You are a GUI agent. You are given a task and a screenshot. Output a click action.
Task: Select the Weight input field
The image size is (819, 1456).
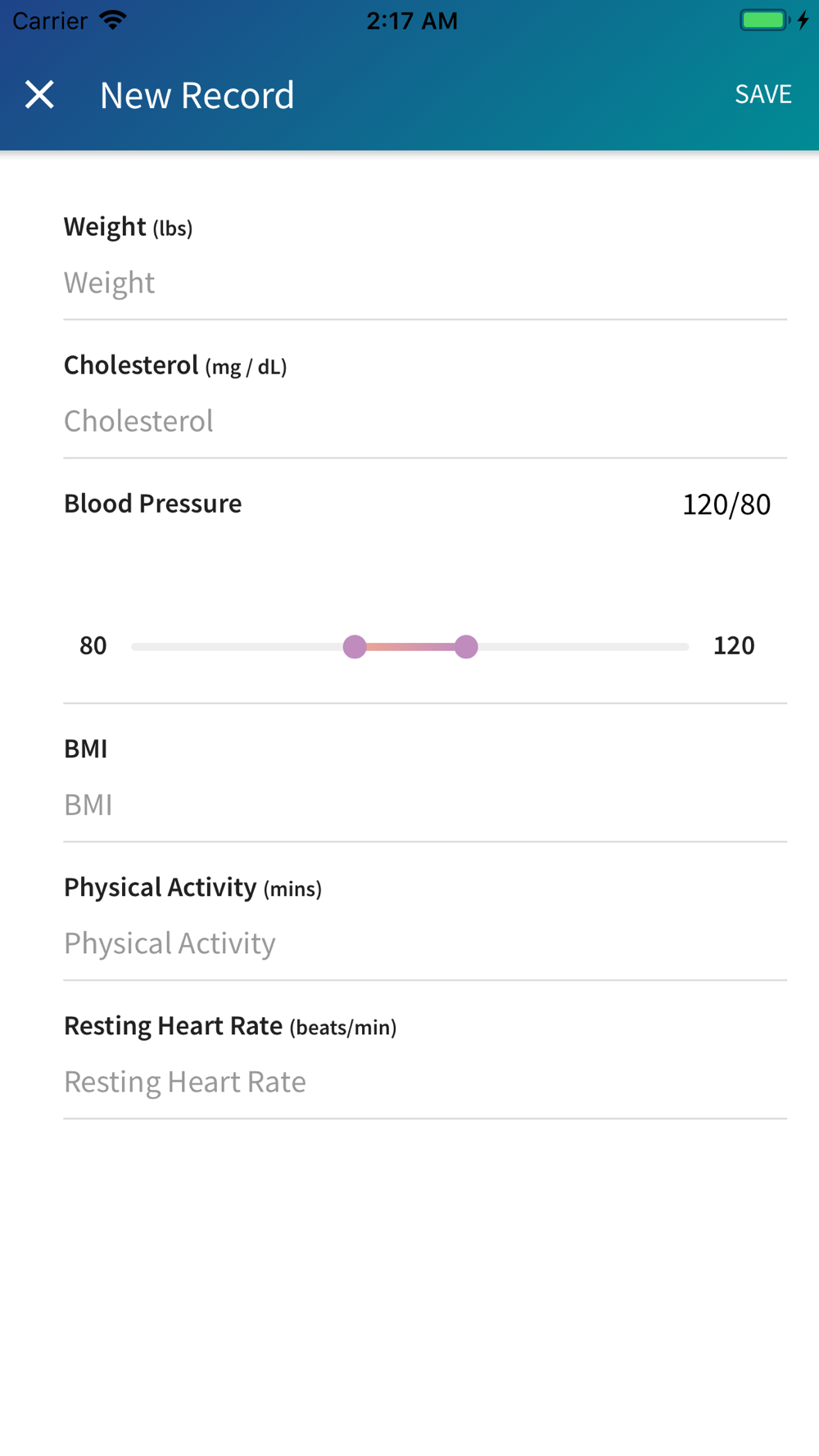425,283
